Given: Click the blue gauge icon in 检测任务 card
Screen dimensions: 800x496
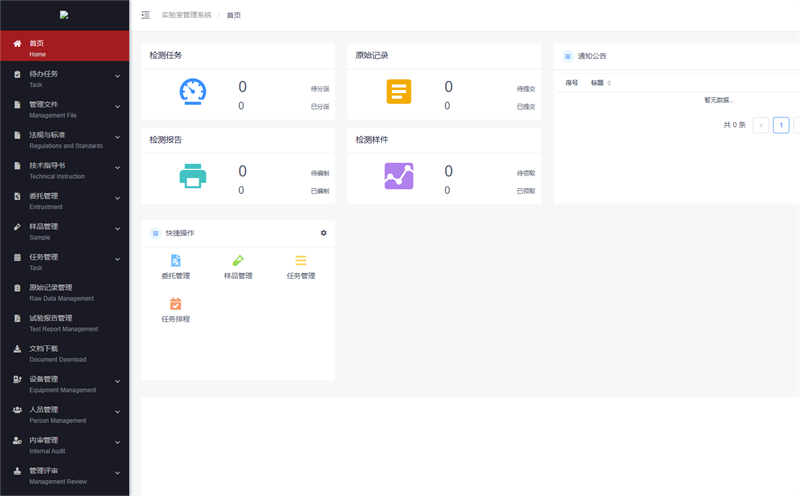Looking at the screenshot, I should point(192,92).
